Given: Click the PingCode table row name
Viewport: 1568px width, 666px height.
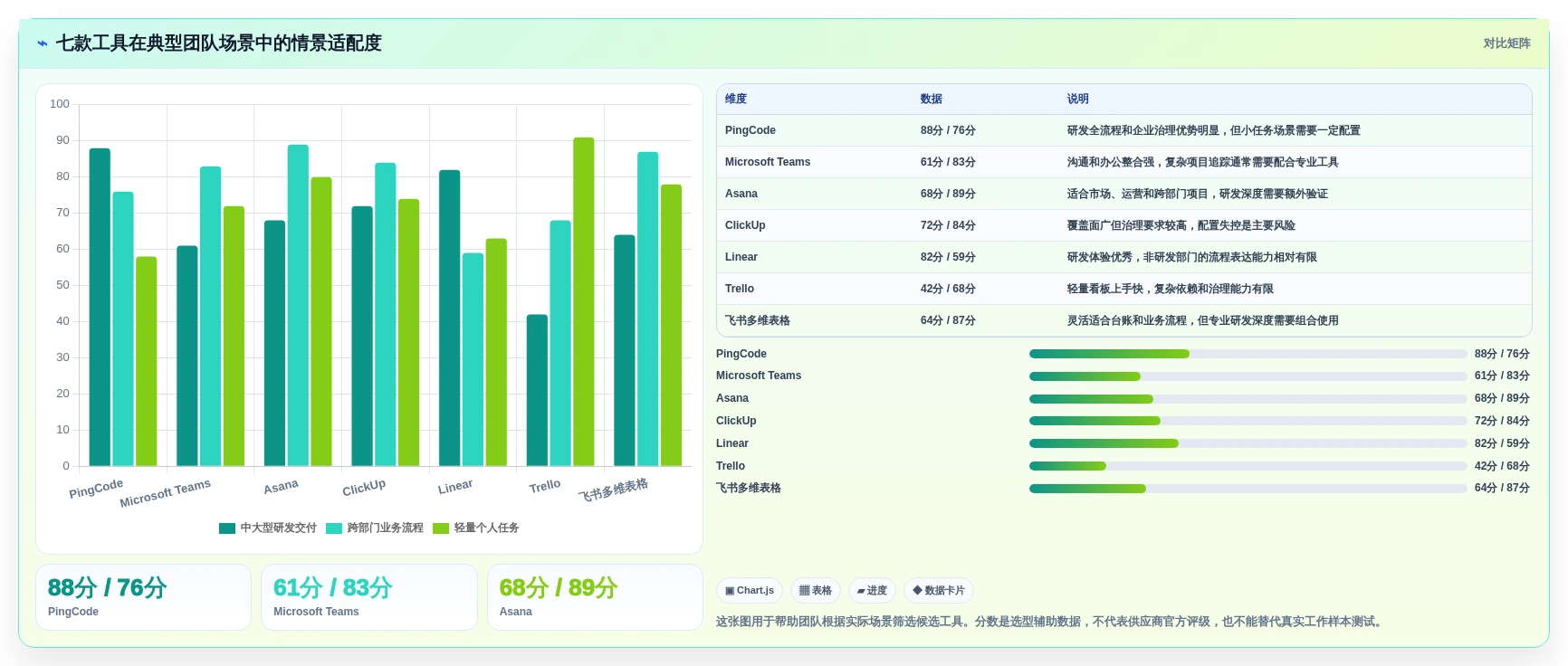Looking at the screenshot, I should 751,130.
